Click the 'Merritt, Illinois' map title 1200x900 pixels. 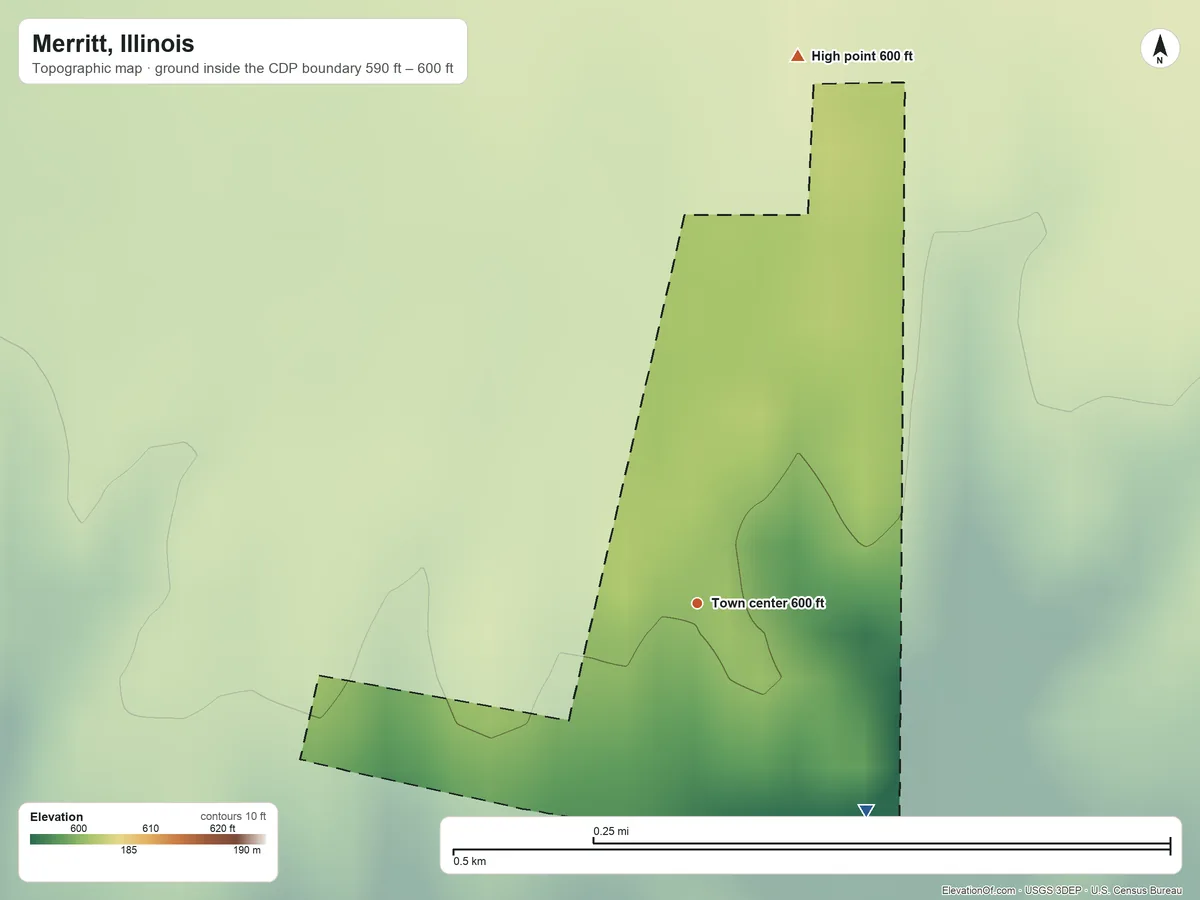[x=113, y=44]
